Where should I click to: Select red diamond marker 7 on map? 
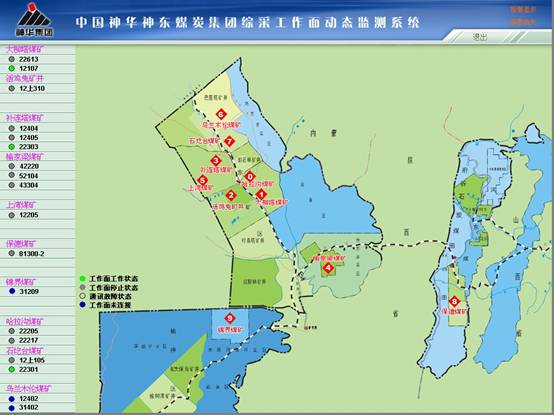tap(229, 142)
